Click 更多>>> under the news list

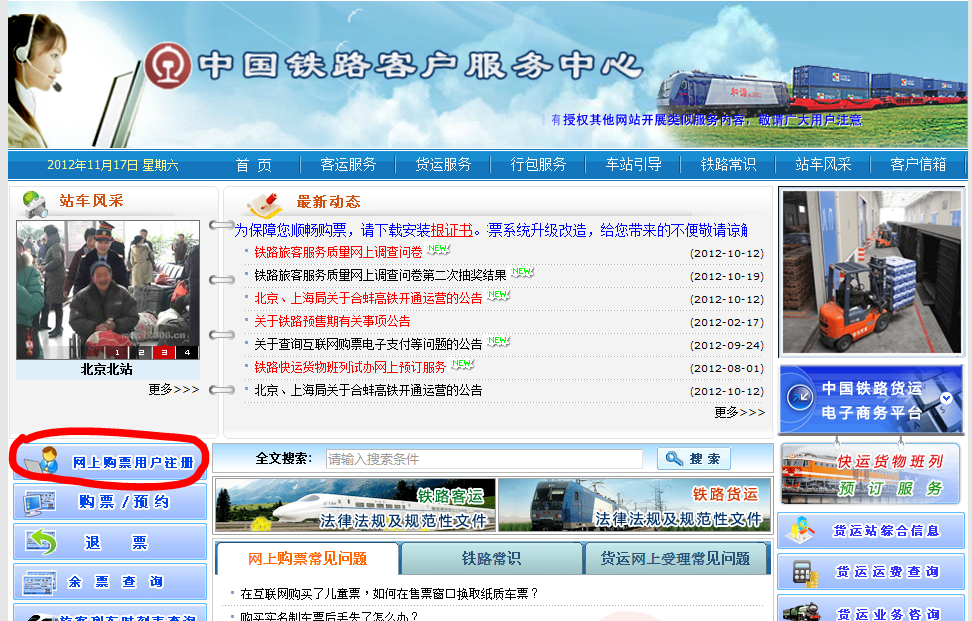(740, 412)
